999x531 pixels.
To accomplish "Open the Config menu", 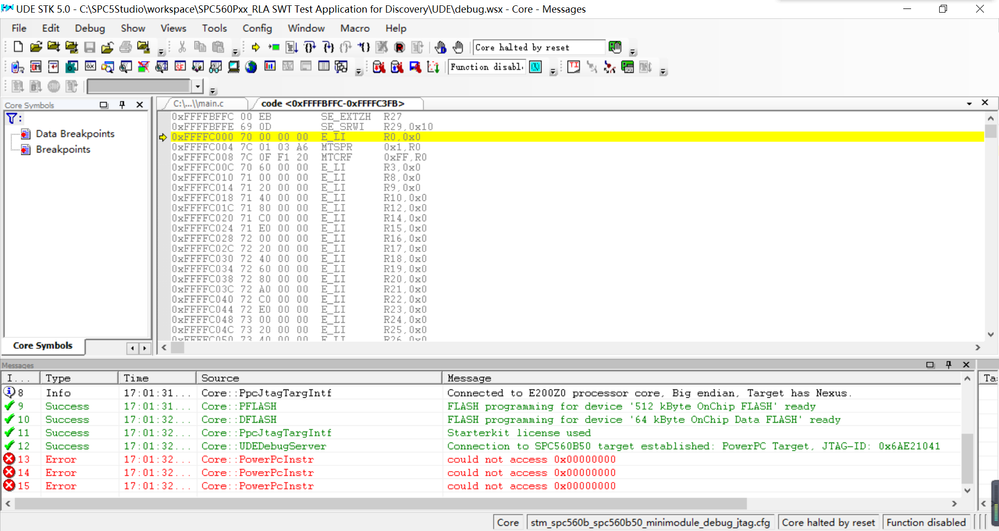I will pyautogui.click(x=257, y=28).
